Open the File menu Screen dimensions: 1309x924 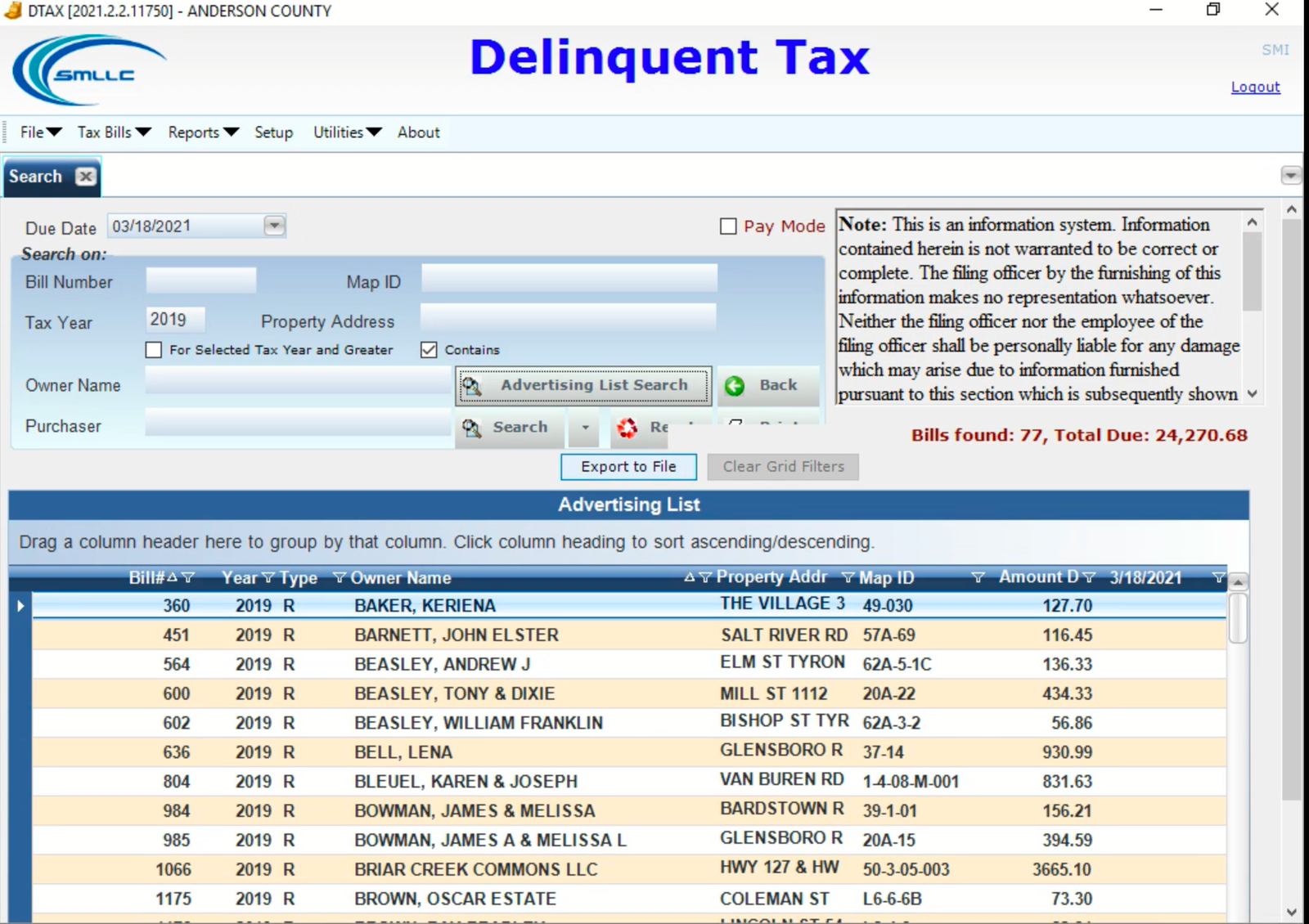[x=41, y=132]
